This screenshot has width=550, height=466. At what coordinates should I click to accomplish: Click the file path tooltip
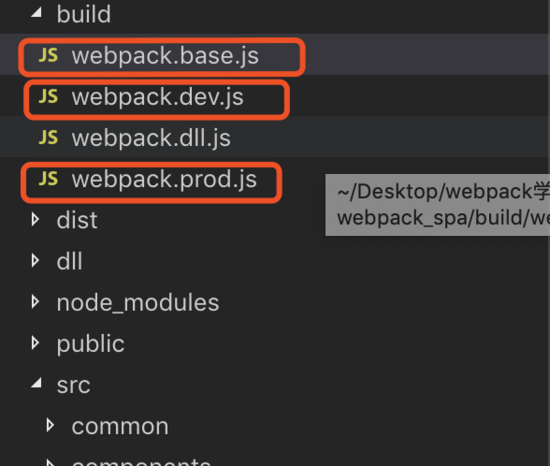tap(437, 205)
